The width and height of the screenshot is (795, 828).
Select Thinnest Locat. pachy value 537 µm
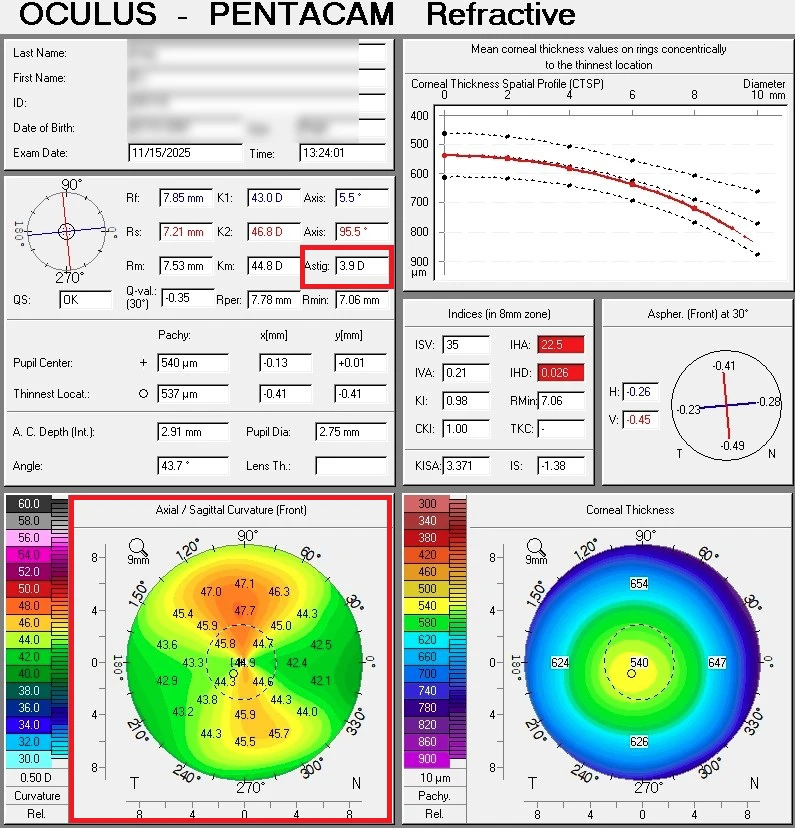193,394
